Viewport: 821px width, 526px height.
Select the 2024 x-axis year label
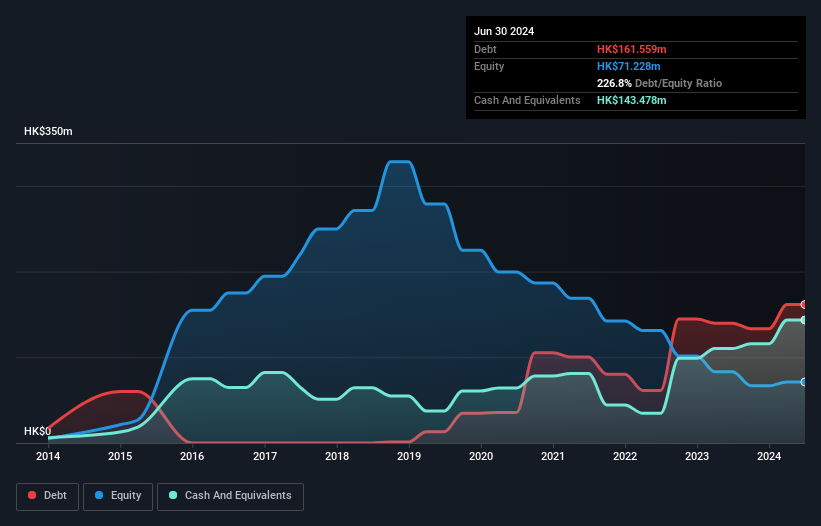coord(769,456)
